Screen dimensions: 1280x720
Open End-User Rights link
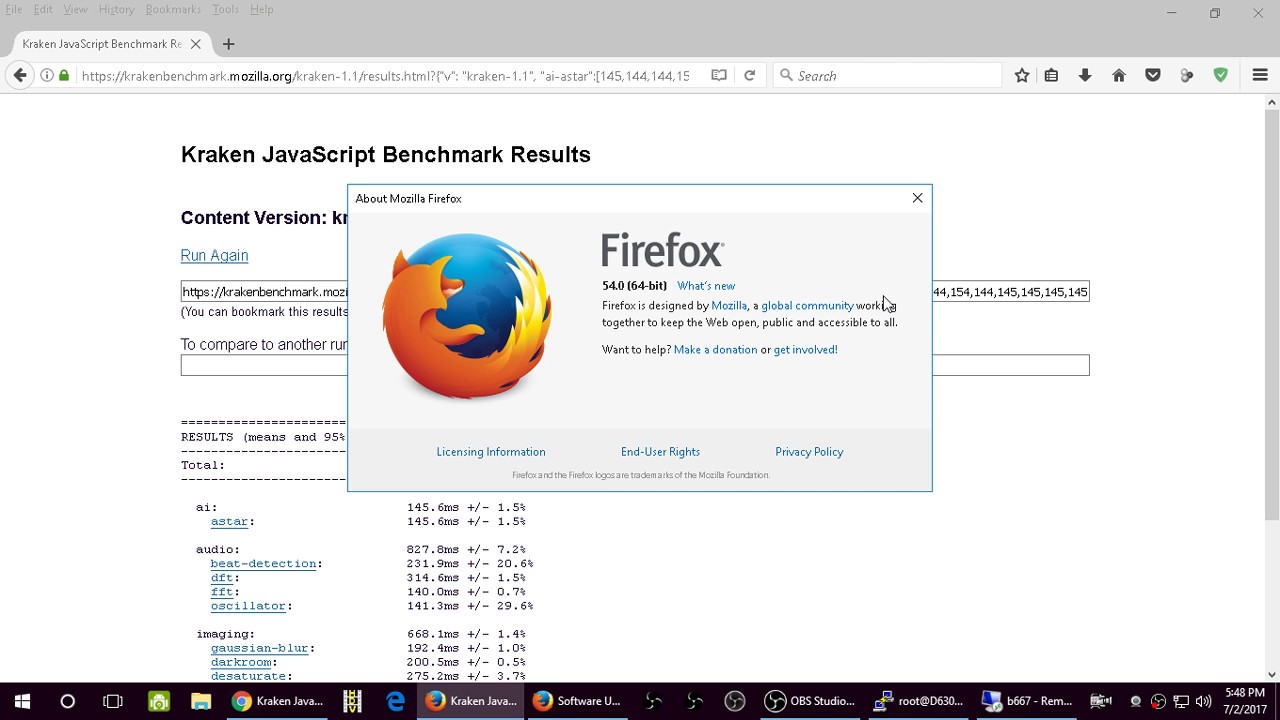pyautogui.click(x=660, y=452)
